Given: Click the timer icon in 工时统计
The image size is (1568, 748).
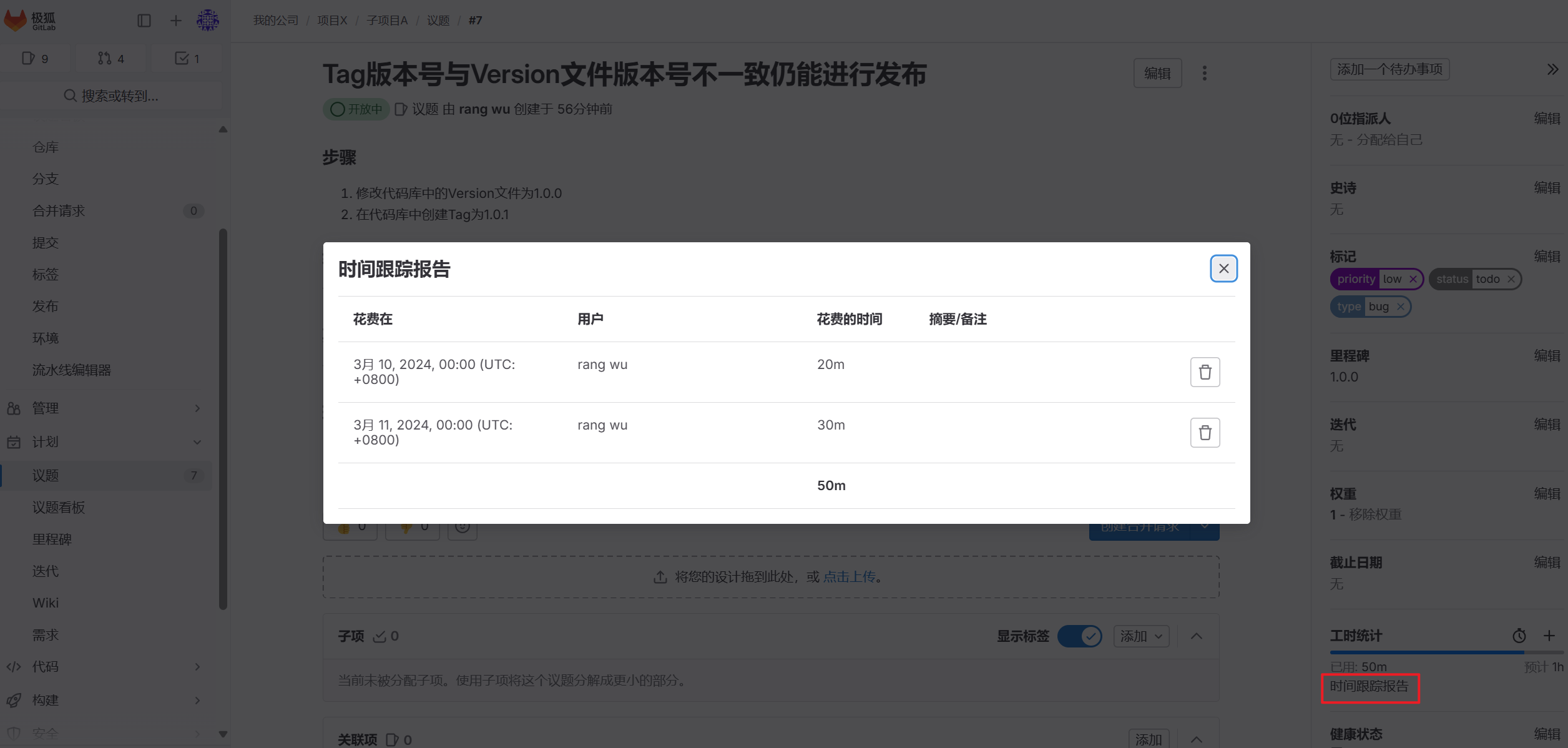Looking at the screenshot, I should pos(1519,636).
